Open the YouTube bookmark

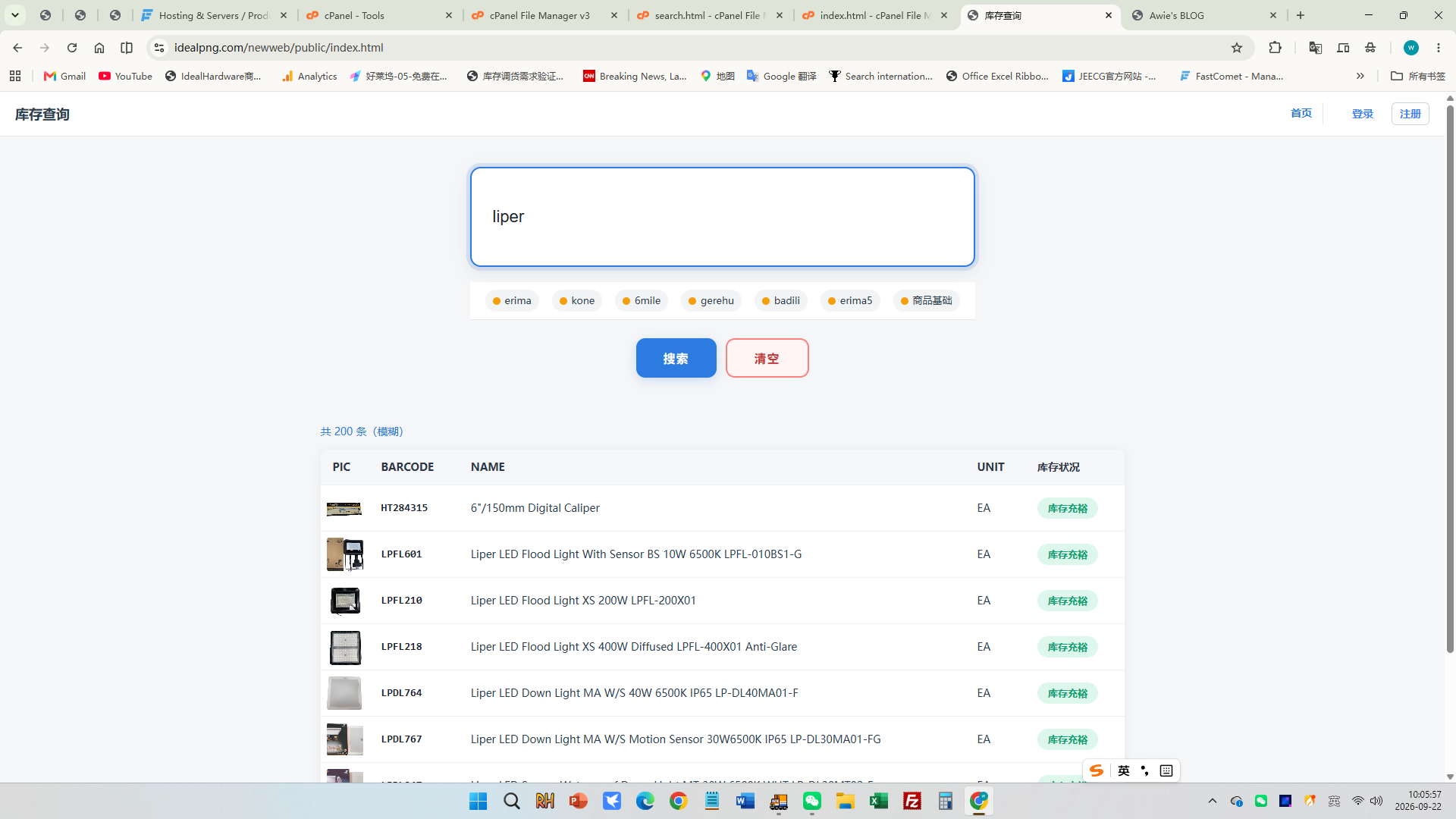pyautogui.click(x=125, y=76)
